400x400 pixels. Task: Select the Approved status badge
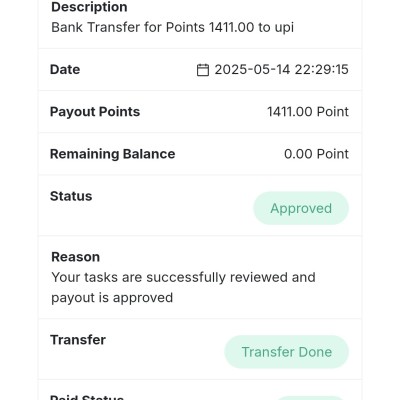[x=301, y=208]
